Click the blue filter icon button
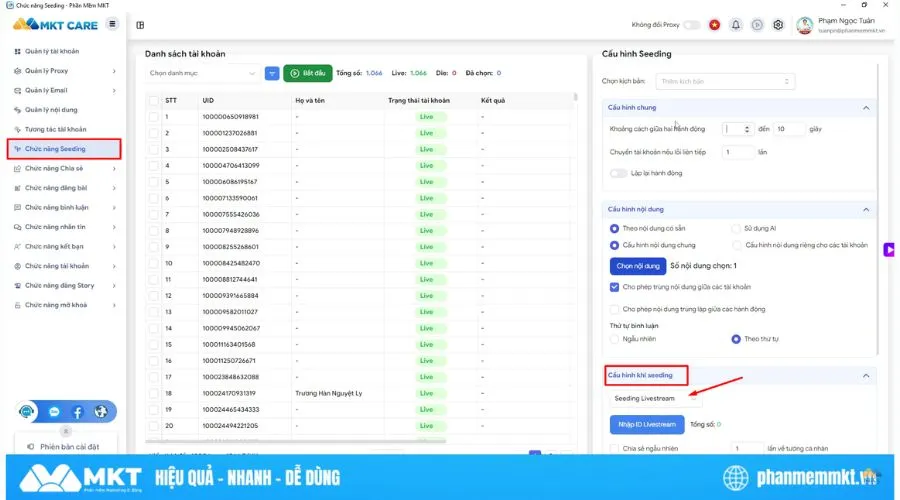The width and height of the screenshot is (900, 500). [x=272, y=73]
